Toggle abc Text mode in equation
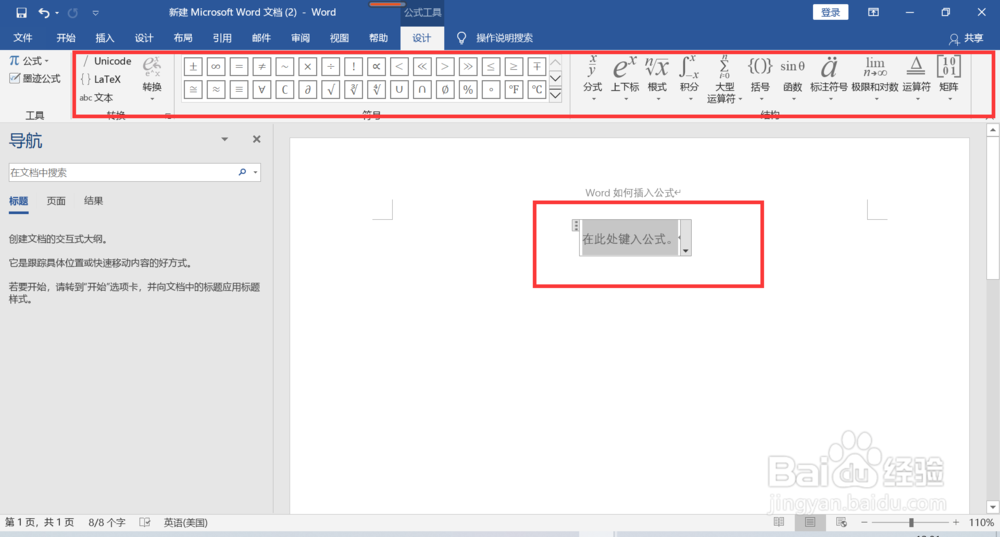 pos(96,98)
